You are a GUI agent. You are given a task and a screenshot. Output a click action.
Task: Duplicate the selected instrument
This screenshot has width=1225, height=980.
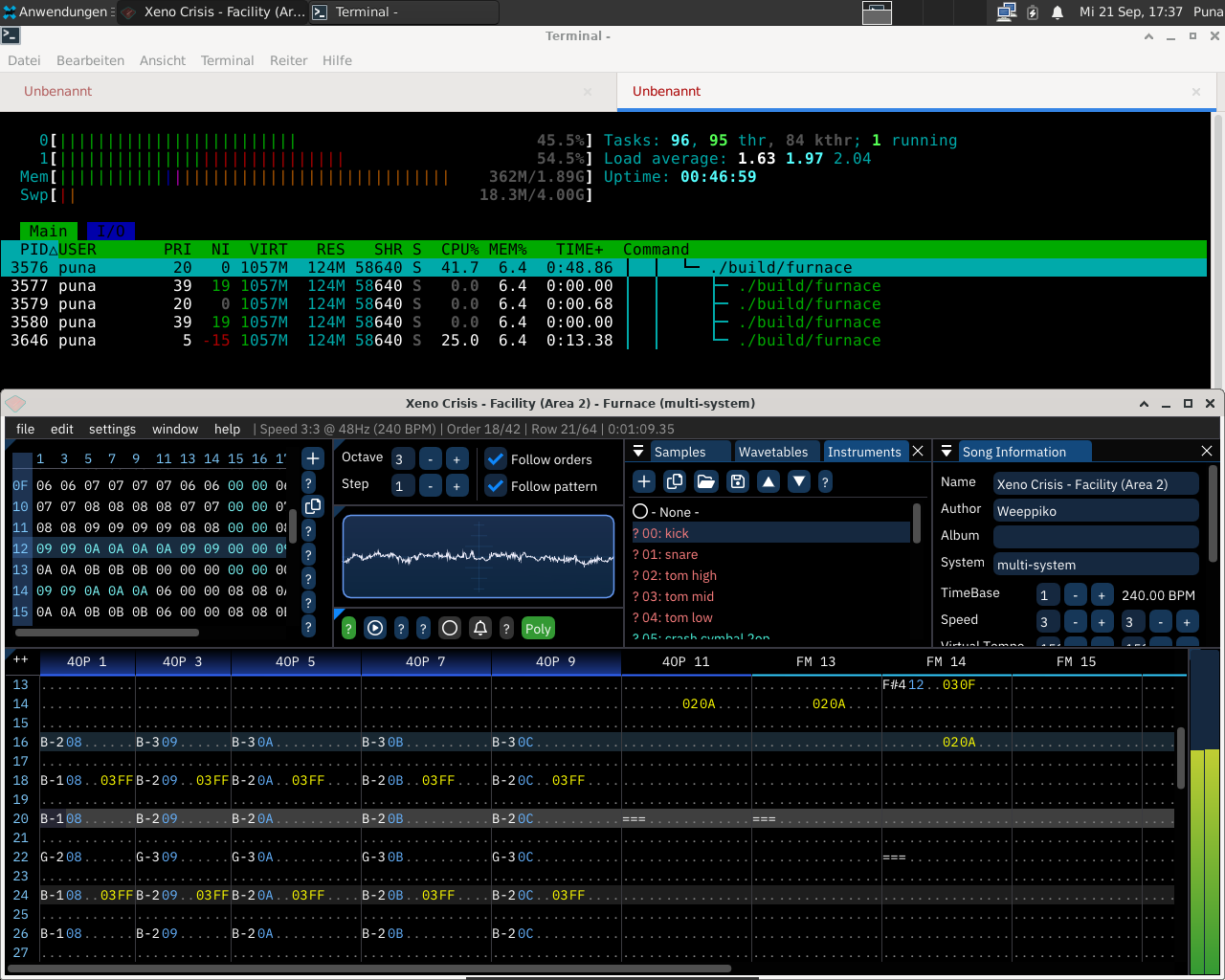[x=675, y=481]
